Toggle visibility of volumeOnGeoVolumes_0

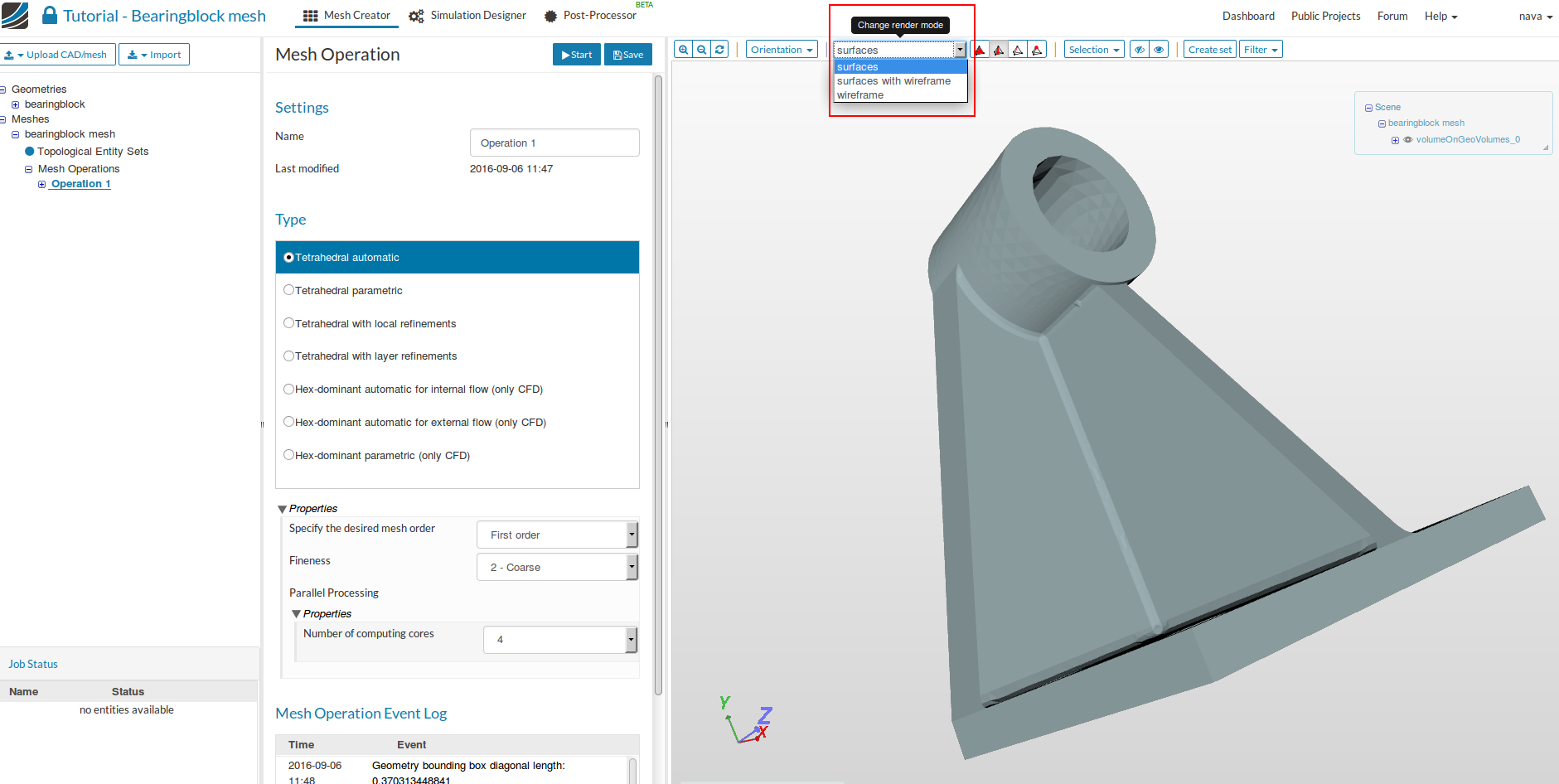click(1408, 140)
